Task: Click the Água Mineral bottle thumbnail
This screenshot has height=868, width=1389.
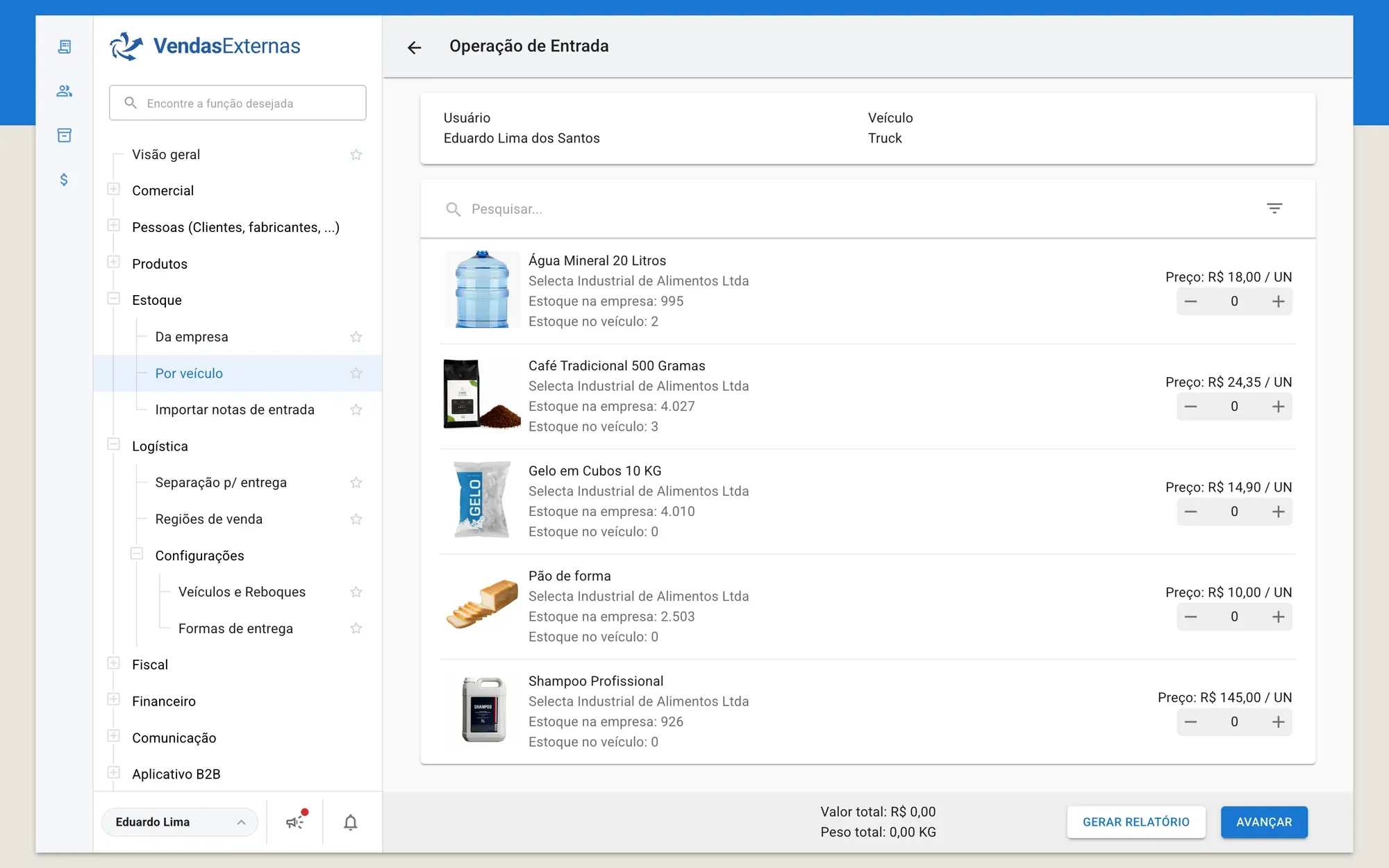Action: (x=482, y=290)
